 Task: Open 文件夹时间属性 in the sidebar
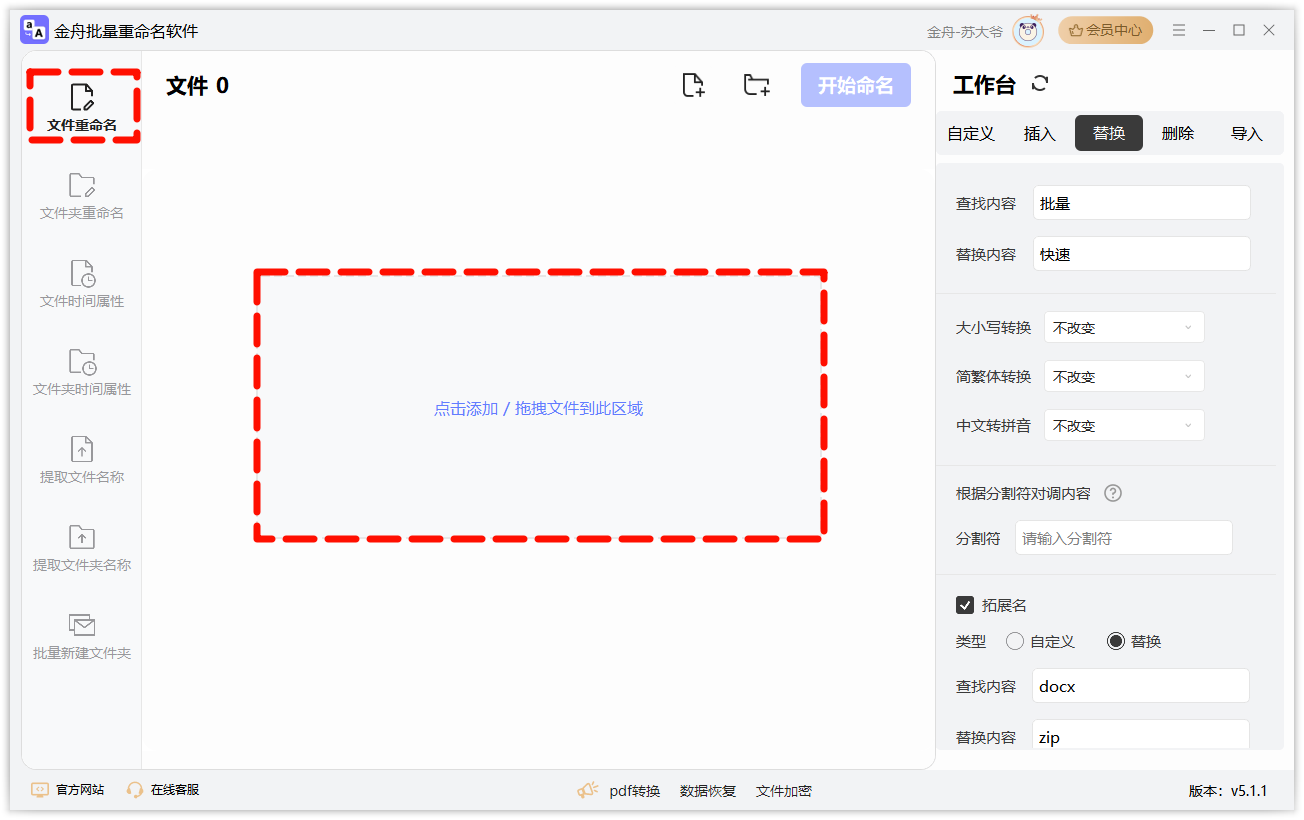(x=82, y=372)
